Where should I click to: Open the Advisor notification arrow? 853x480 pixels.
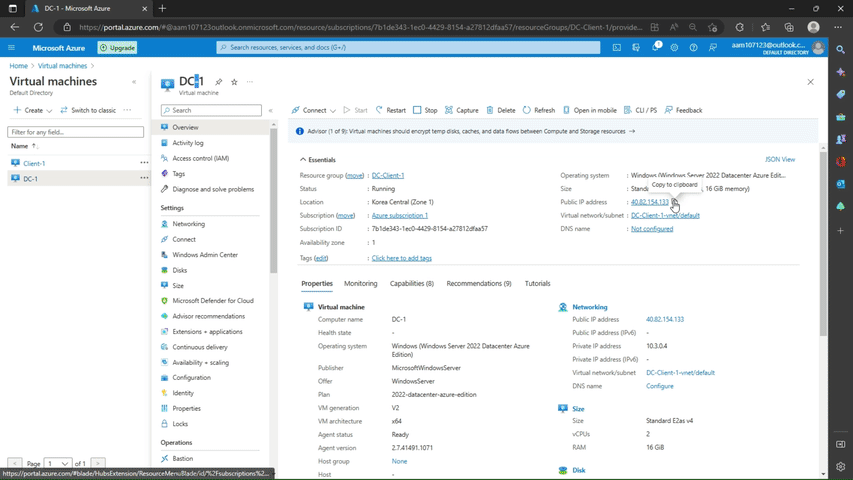632,131
